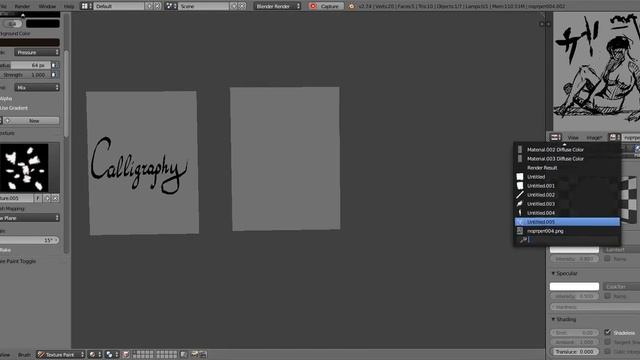Open the image browse icon in editor header

(x=614, y=138)
